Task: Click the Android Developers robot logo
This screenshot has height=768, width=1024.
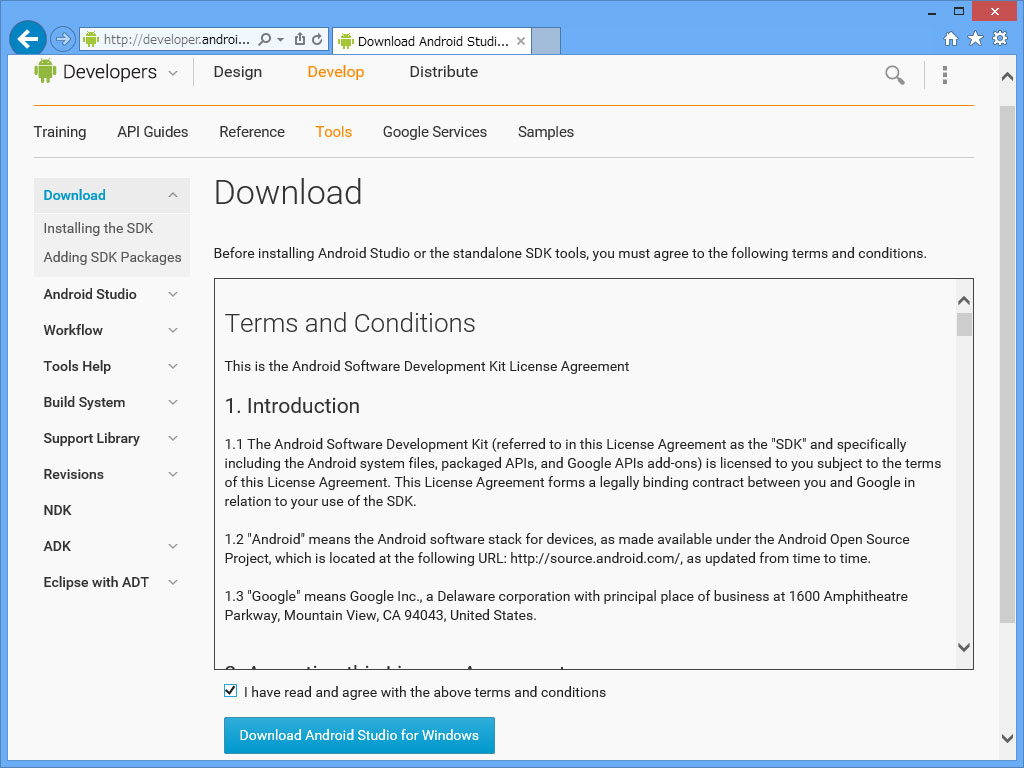Action: (45, 71)
